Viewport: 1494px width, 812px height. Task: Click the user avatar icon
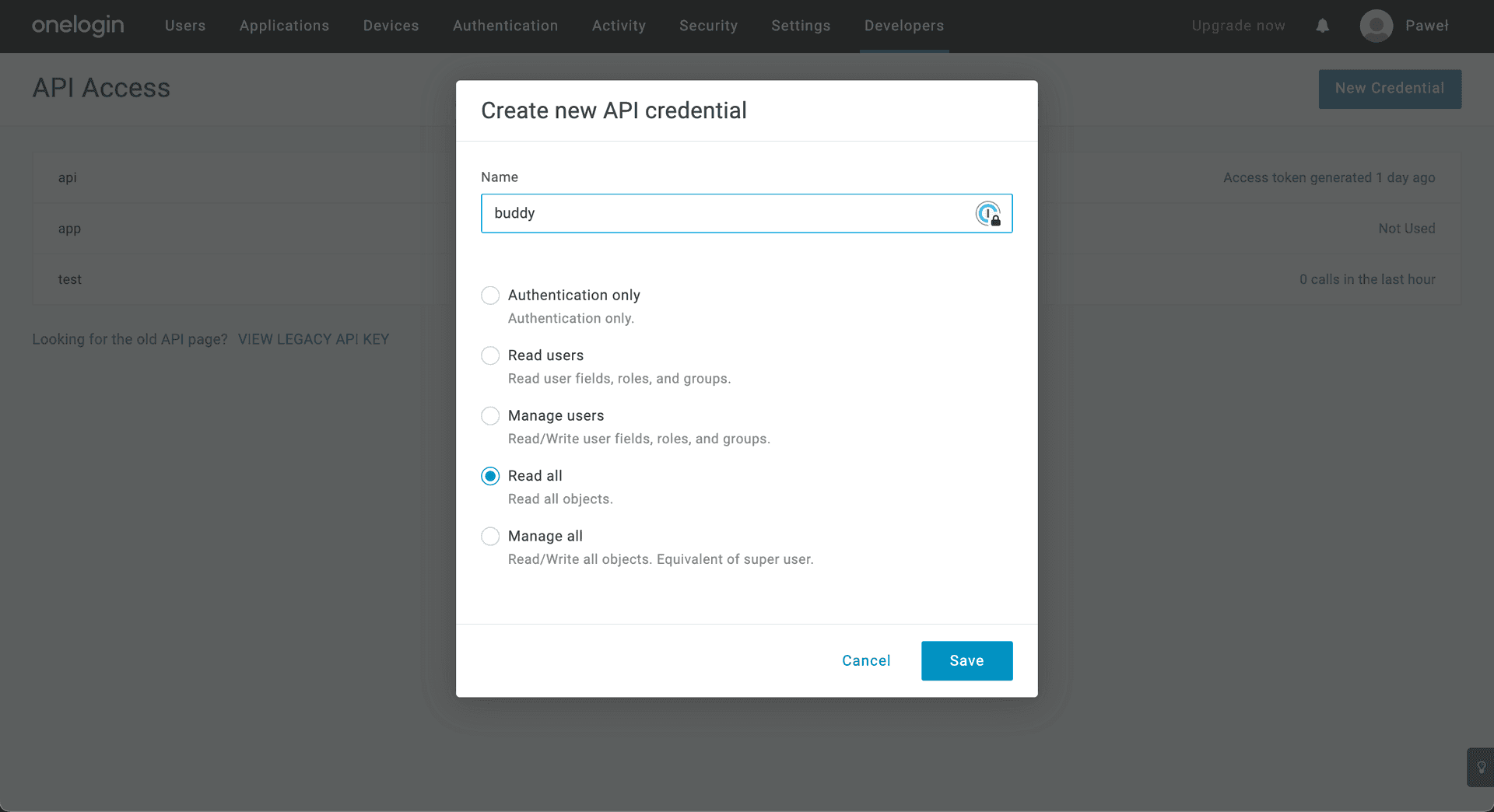(1376, 26)
